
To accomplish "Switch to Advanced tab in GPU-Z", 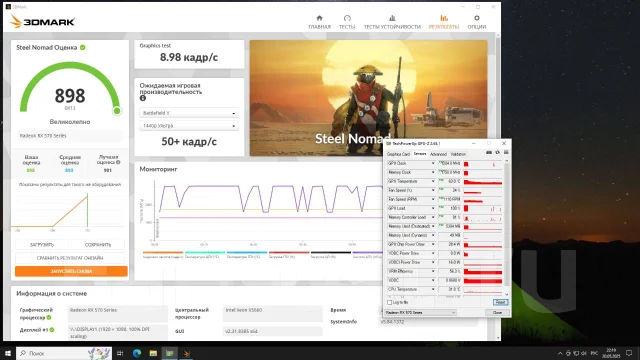I will pos(438,154).
